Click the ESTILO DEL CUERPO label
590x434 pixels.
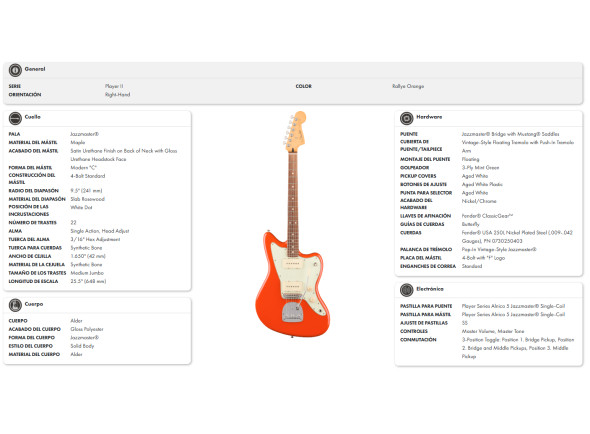click(x=31, y=346)
